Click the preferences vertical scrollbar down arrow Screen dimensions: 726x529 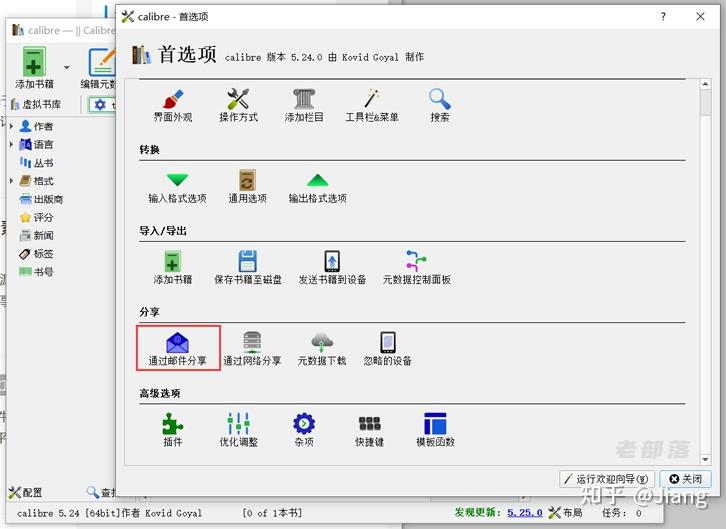pyautogui.click(x=705, y=459)
